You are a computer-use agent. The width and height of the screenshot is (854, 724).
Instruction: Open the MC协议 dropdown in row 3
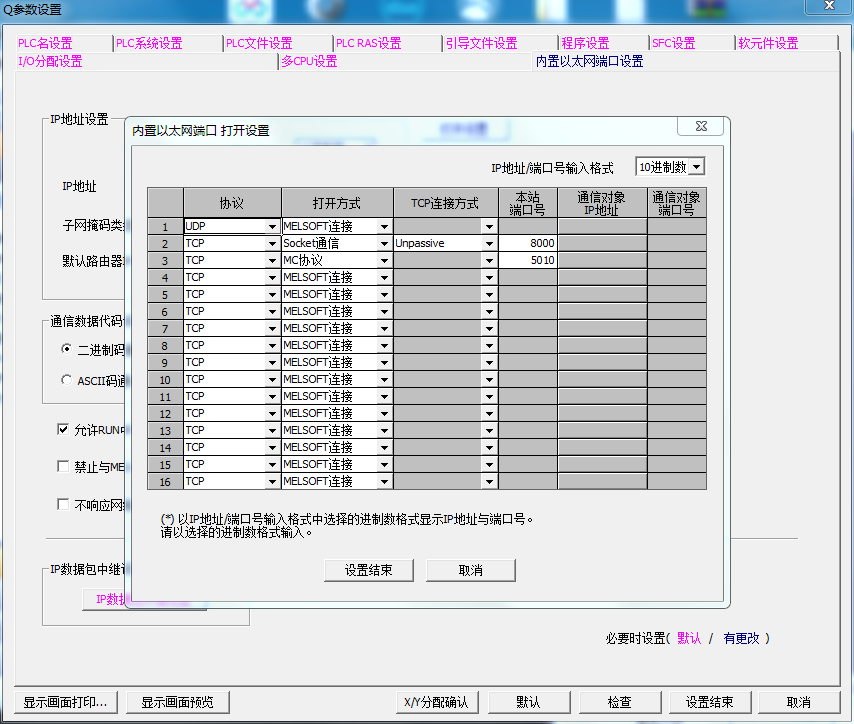(385, 260)
